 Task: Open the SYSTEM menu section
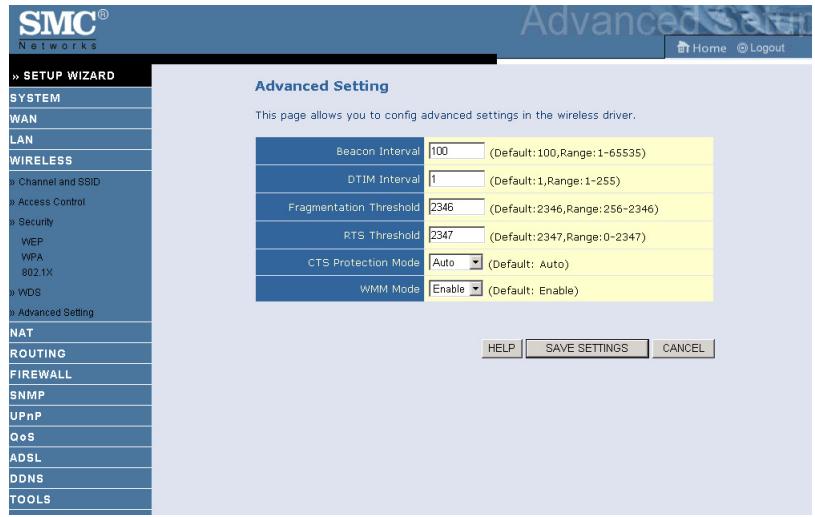click(x=80, y=98)
